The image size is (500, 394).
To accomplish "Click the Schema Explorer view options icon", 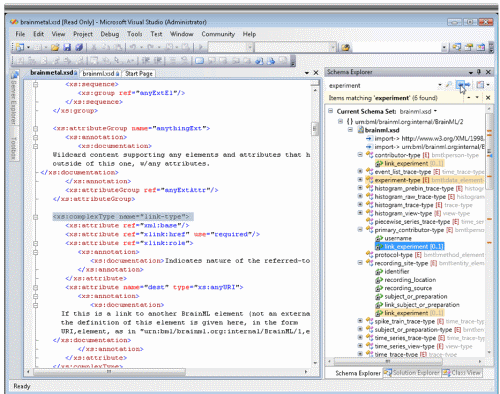I will (480, 85).
